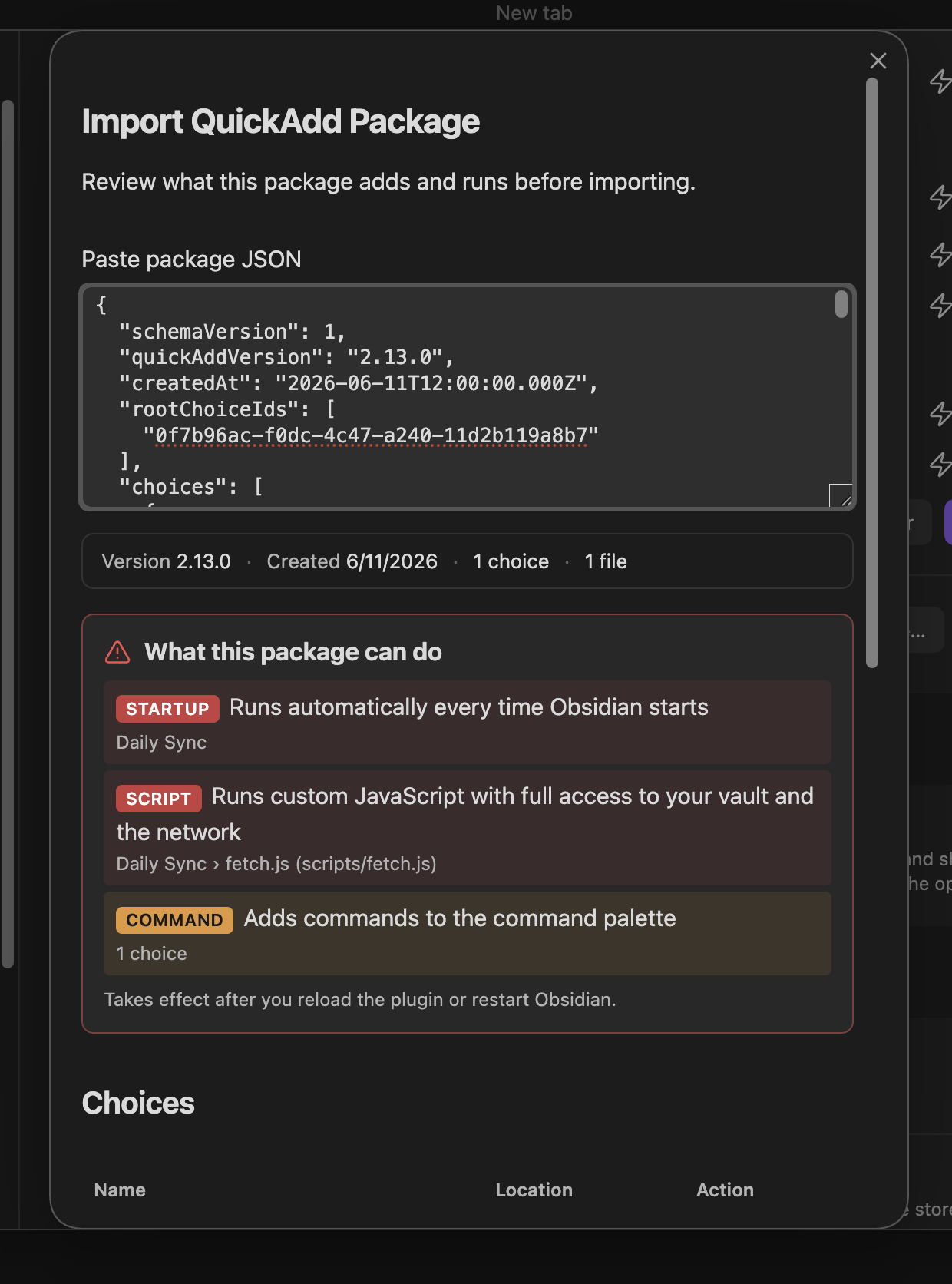Click the red SCRIPT badge

click(x=158, y=799)
